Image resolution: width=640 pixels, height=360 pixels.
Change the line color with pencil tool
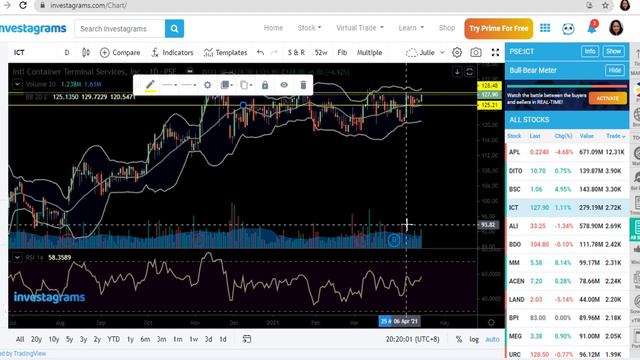pos(150,85)
